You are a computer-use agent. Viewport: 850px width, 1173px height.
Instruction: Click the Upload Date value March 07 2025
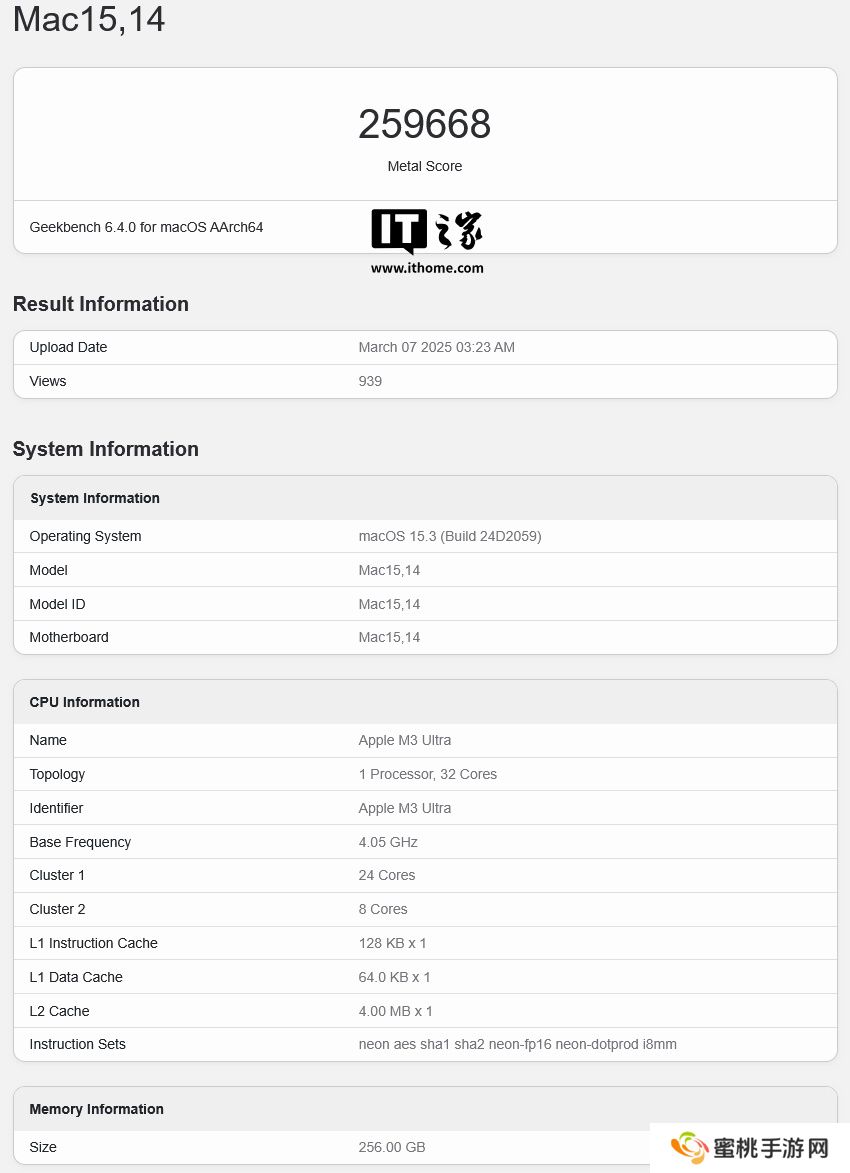pyautogui.click(x=436, y=347)
